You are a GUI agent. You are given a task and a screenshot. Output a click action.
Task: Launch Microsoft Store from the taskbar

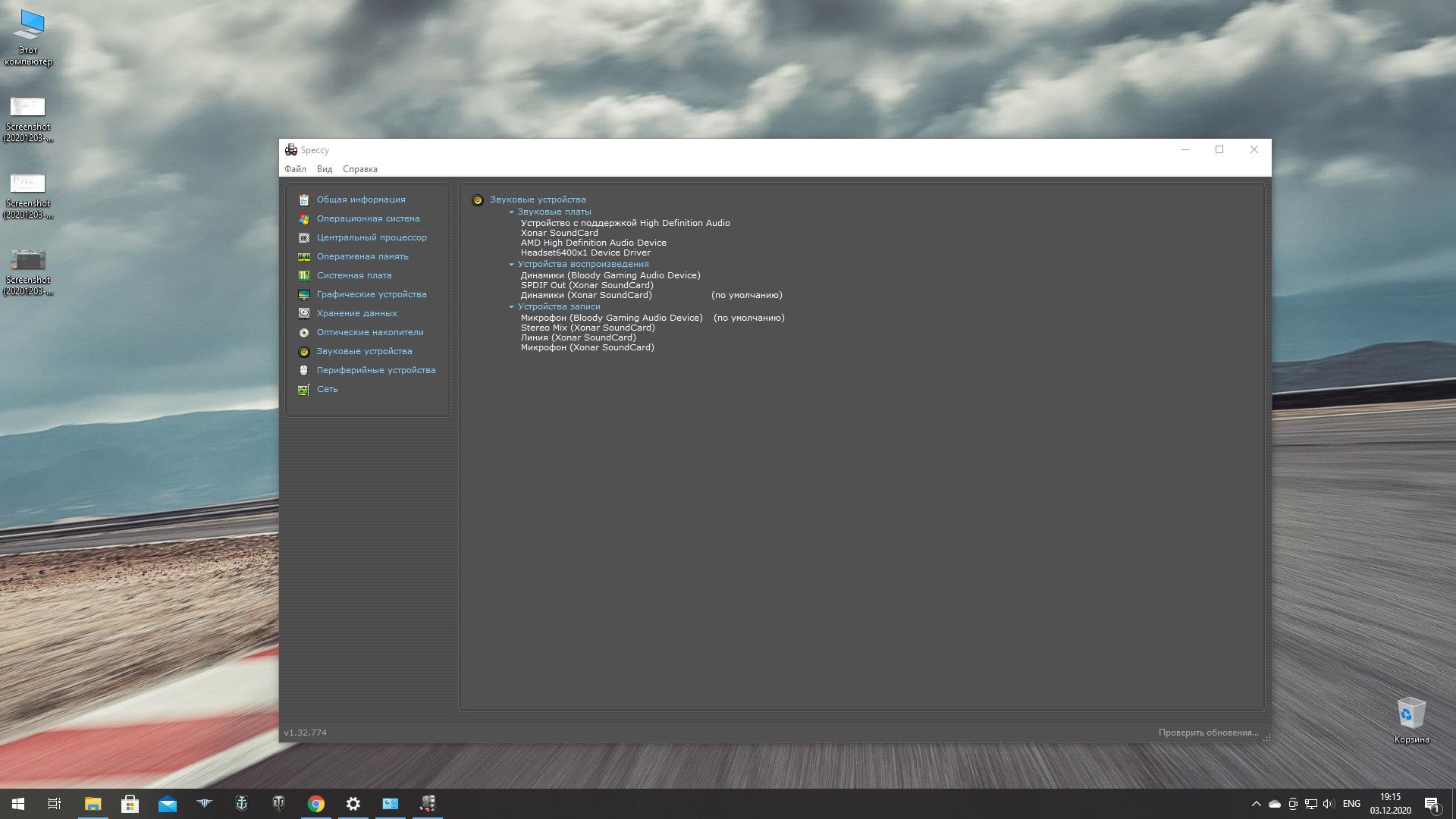click(130, 804)
